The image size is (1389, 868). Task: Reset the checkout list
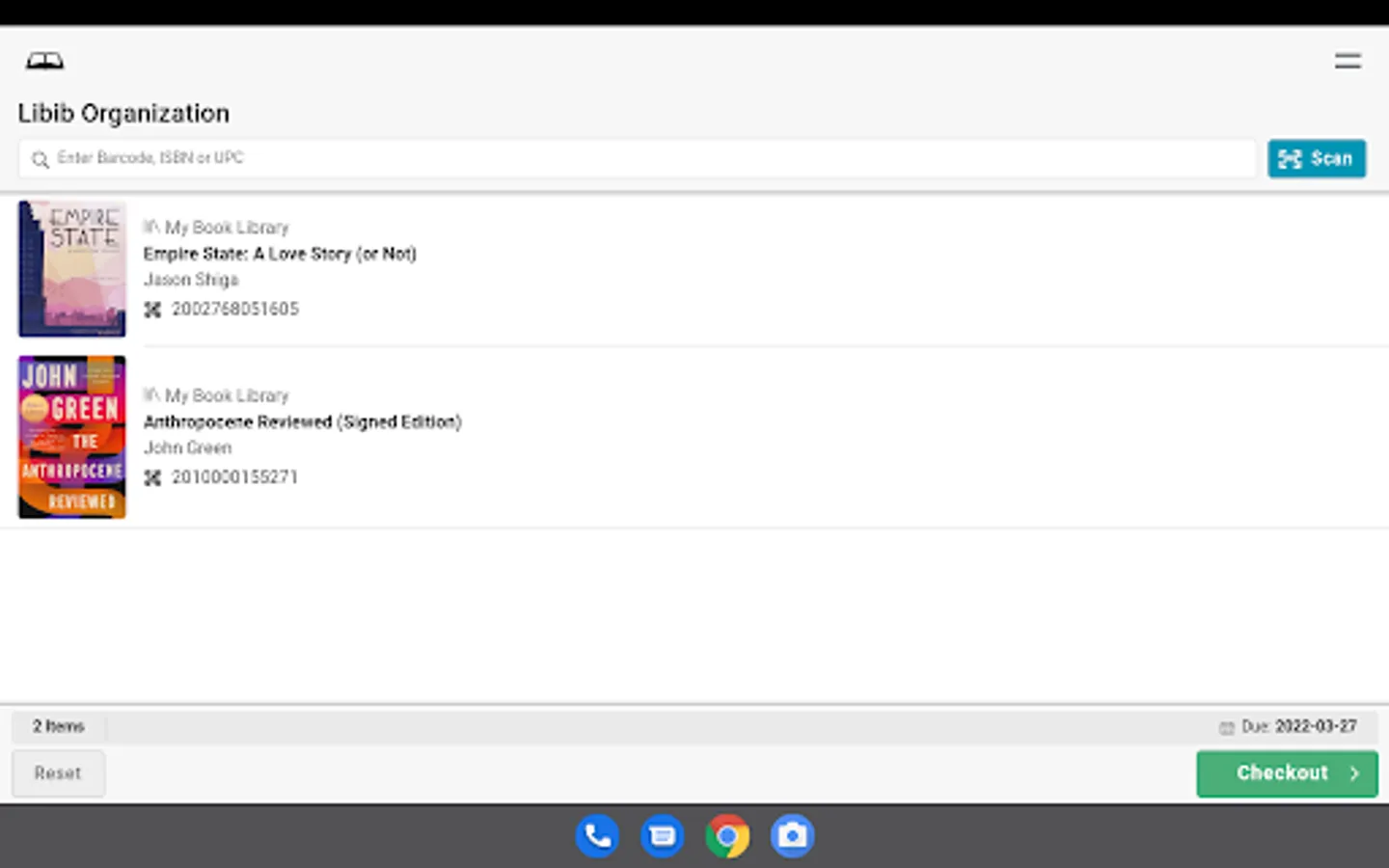point(58,773)
